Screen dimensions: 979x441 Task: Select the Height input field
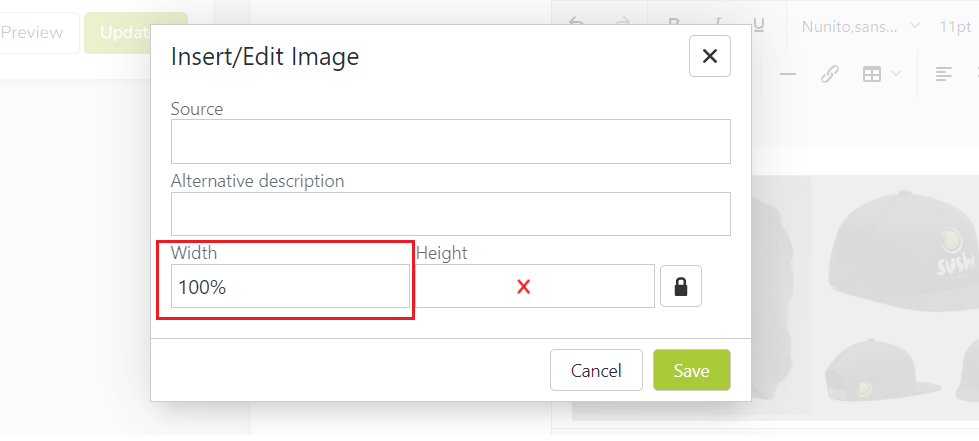coord(535,286)
